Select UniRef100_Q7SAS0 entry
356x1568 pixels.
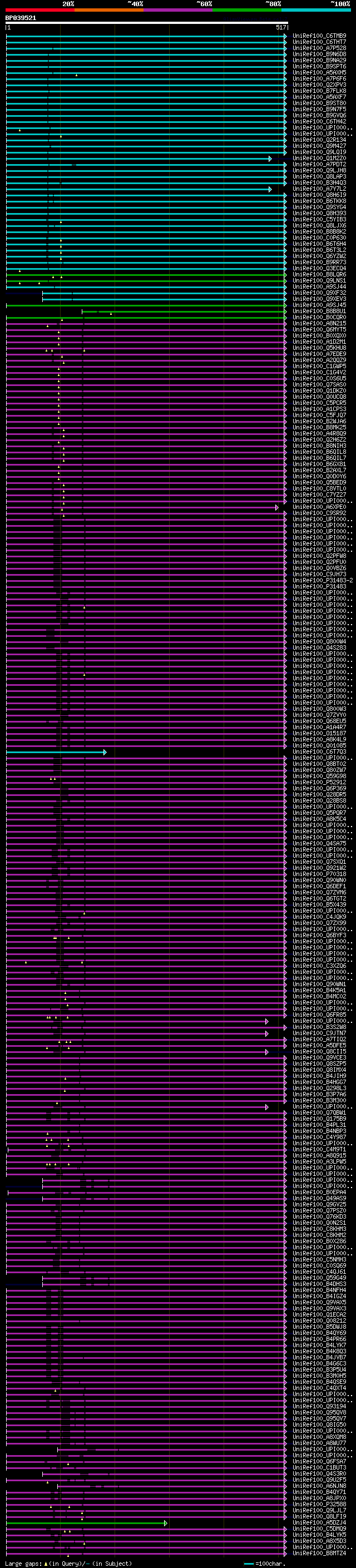(x=319, y=385)
